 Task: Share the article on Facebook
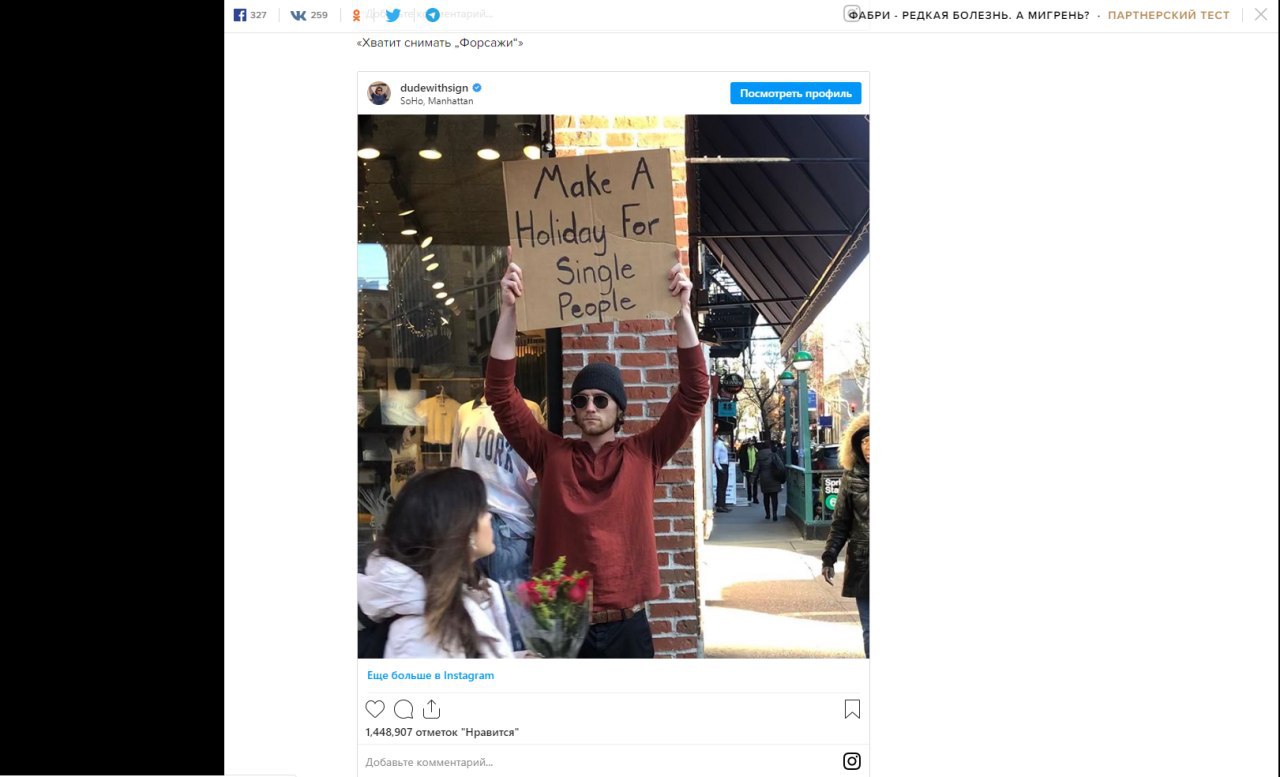[249, 15]
